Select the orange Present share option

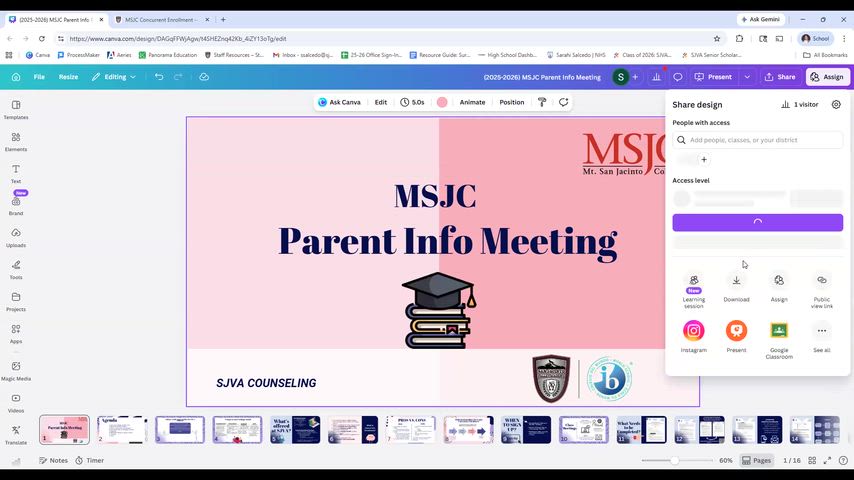pyautogui.click(x=736, y=336)
